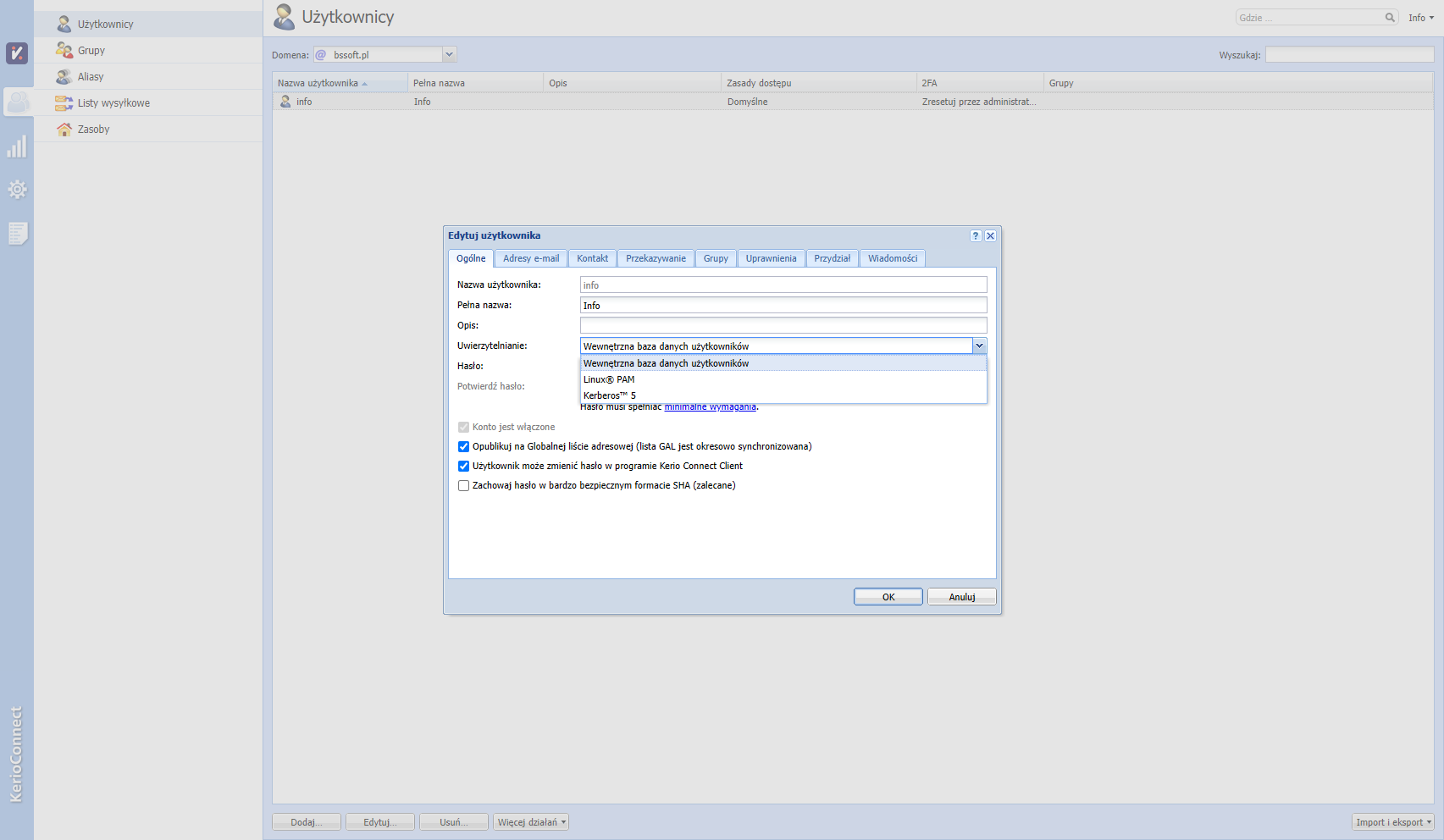Screen dimensions: 1444x840
Task: Open the Logs icon in left rail
Action: [17, 233]
